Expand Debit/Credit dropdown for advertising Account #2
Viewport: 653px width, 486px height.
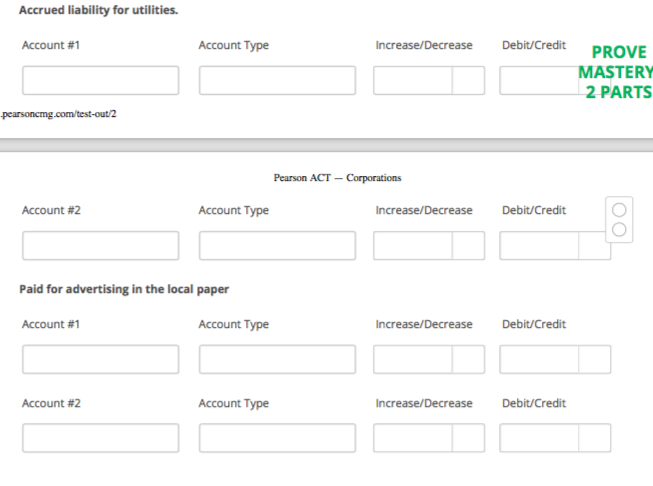[x=555, y=438]
